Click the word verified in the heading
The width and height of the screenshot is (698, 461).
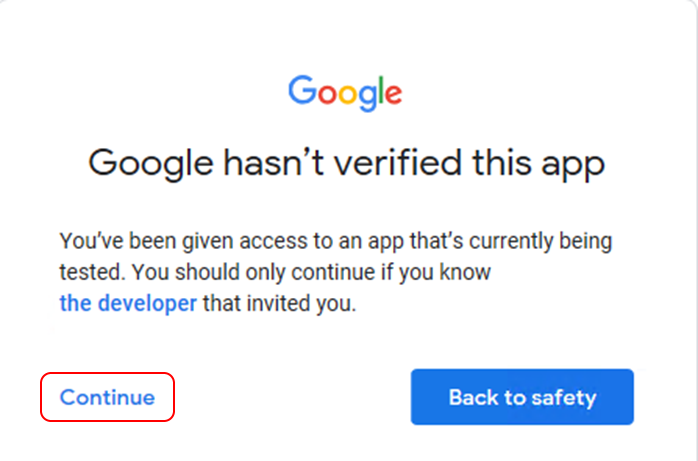[397, 162]
